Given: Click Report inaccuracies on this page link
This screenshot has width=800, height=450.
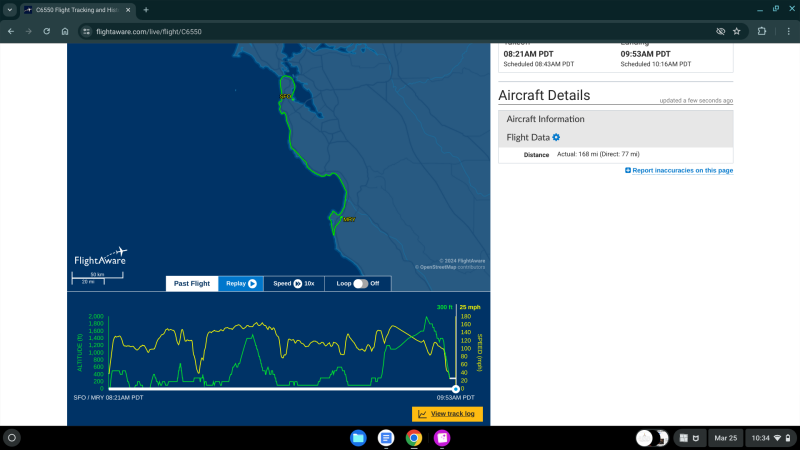Looking at the screenshot, I should (x=683, y=170).
